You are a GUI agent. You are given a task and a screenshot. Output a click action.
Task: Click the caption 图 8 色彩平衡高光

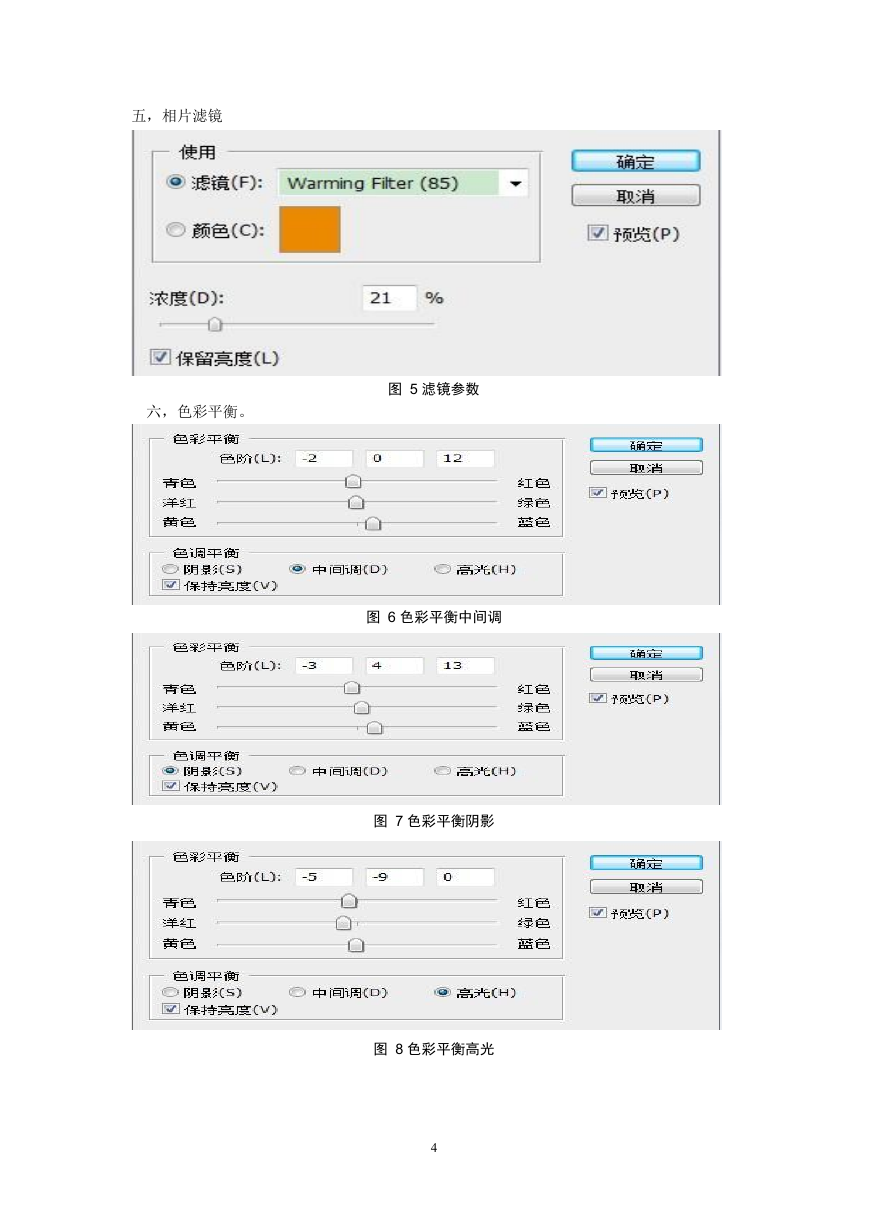434,1049
